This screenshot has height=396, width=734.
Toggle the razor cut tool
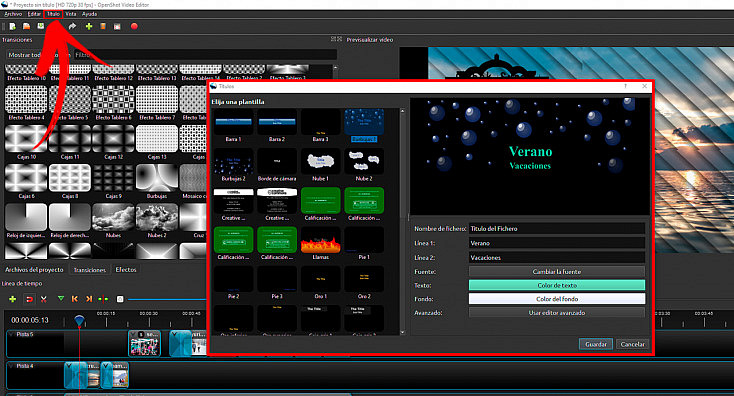44,299
